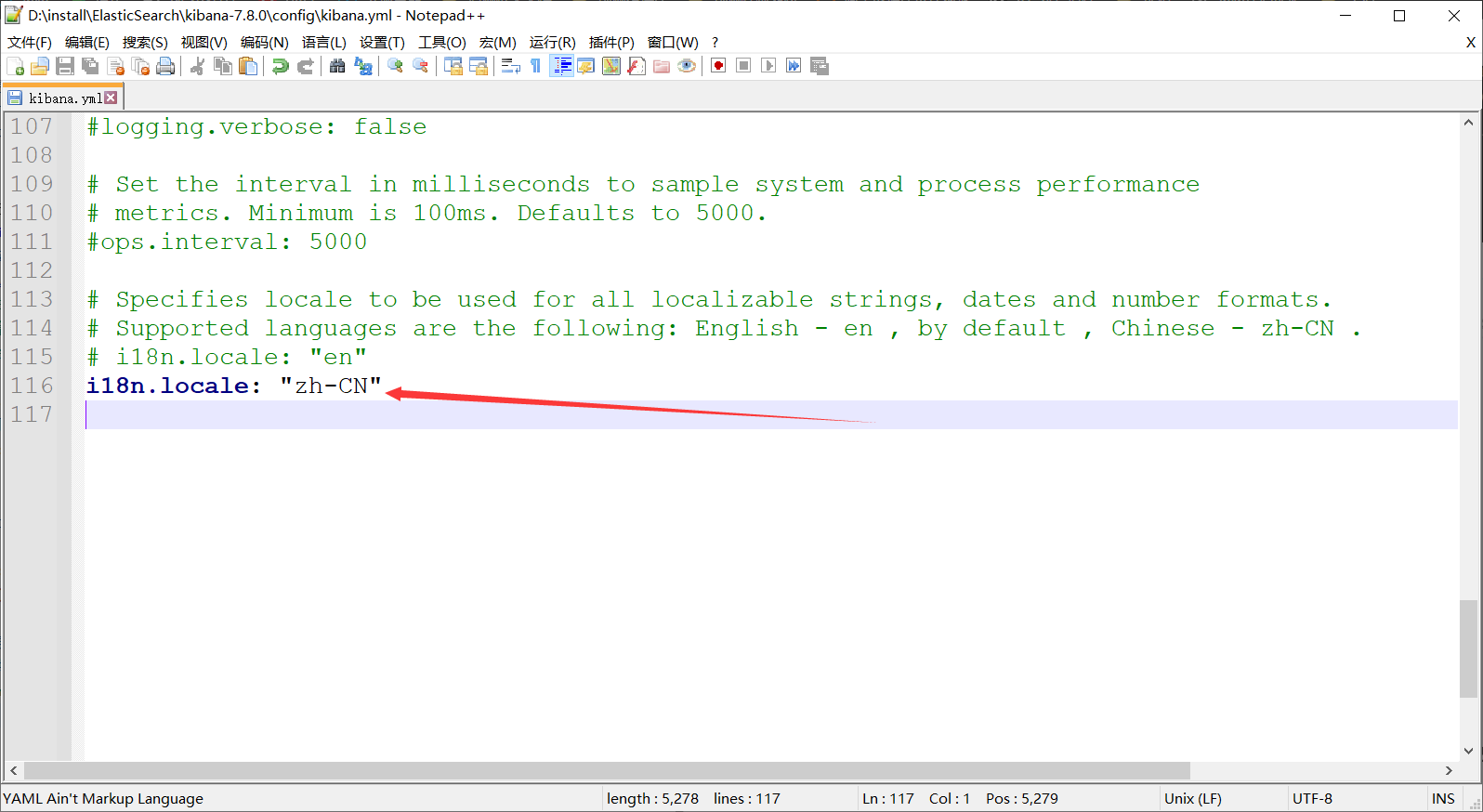Open the 语言(L) menu
This screenshot has width=1483, height=812.
point(324,43)
